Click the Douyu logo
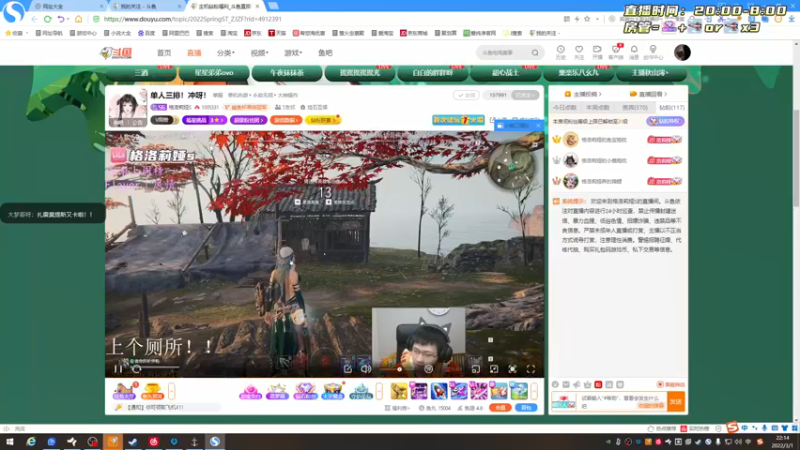This screenshot has height=450, width=800. coord(116,53)
